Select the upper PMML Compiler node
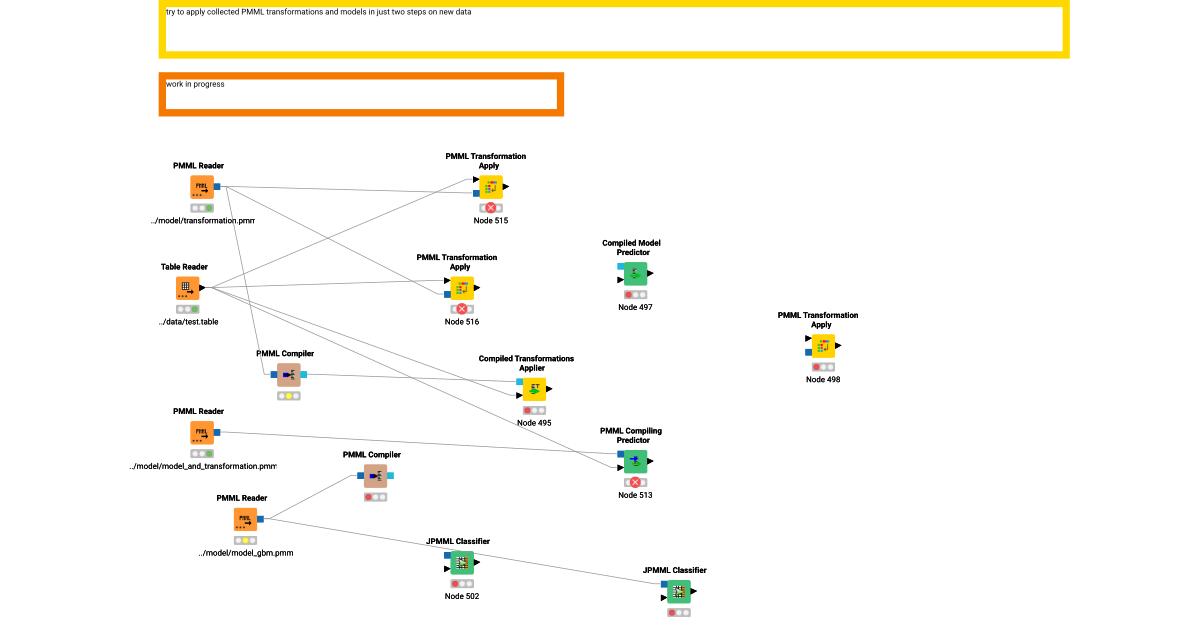 click(287, 377)
